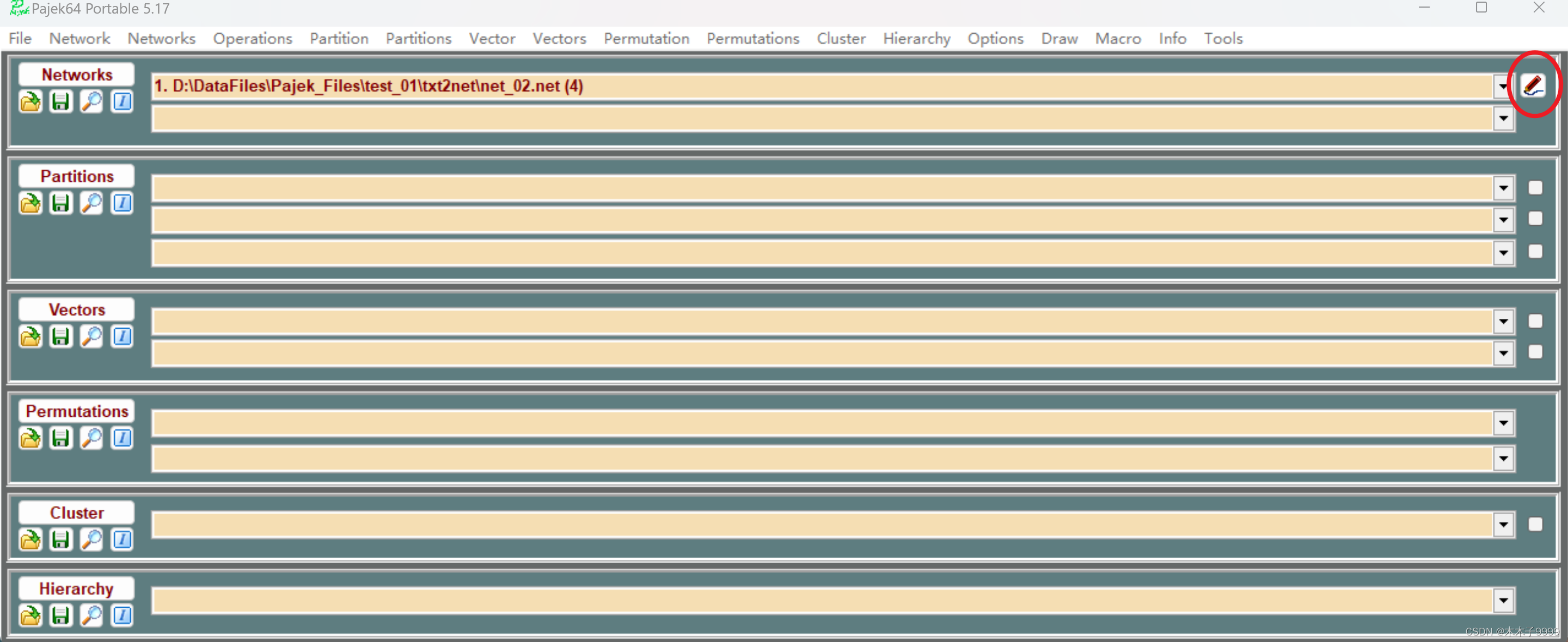
Task: Open the first Partitions dropdown arrow
Action: (x=1503, y=188)
